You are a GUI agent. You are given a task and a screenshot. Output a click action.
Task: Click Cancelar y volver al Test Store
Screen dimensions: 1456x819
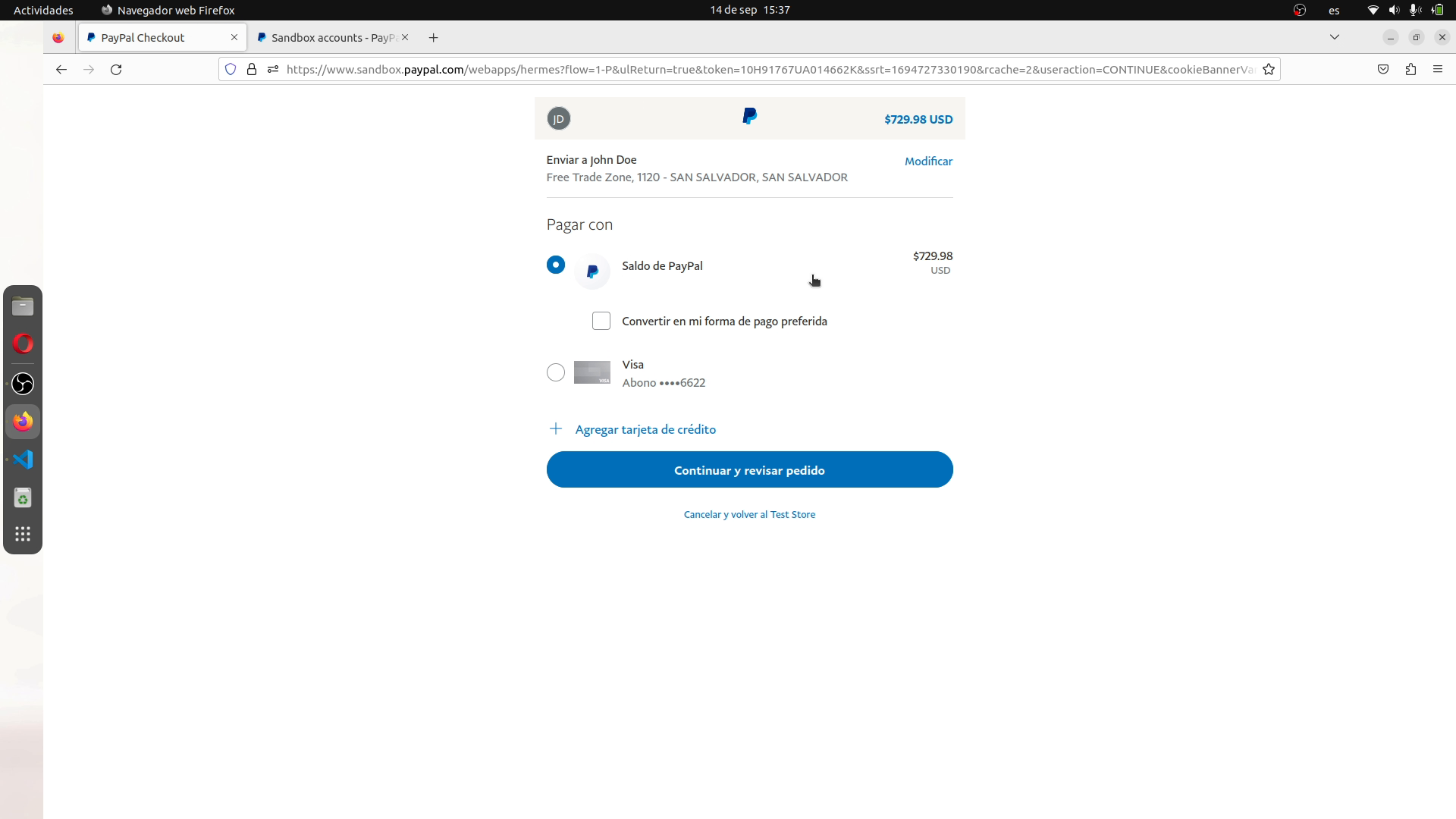pyautogui.click(x=749, y=514)
